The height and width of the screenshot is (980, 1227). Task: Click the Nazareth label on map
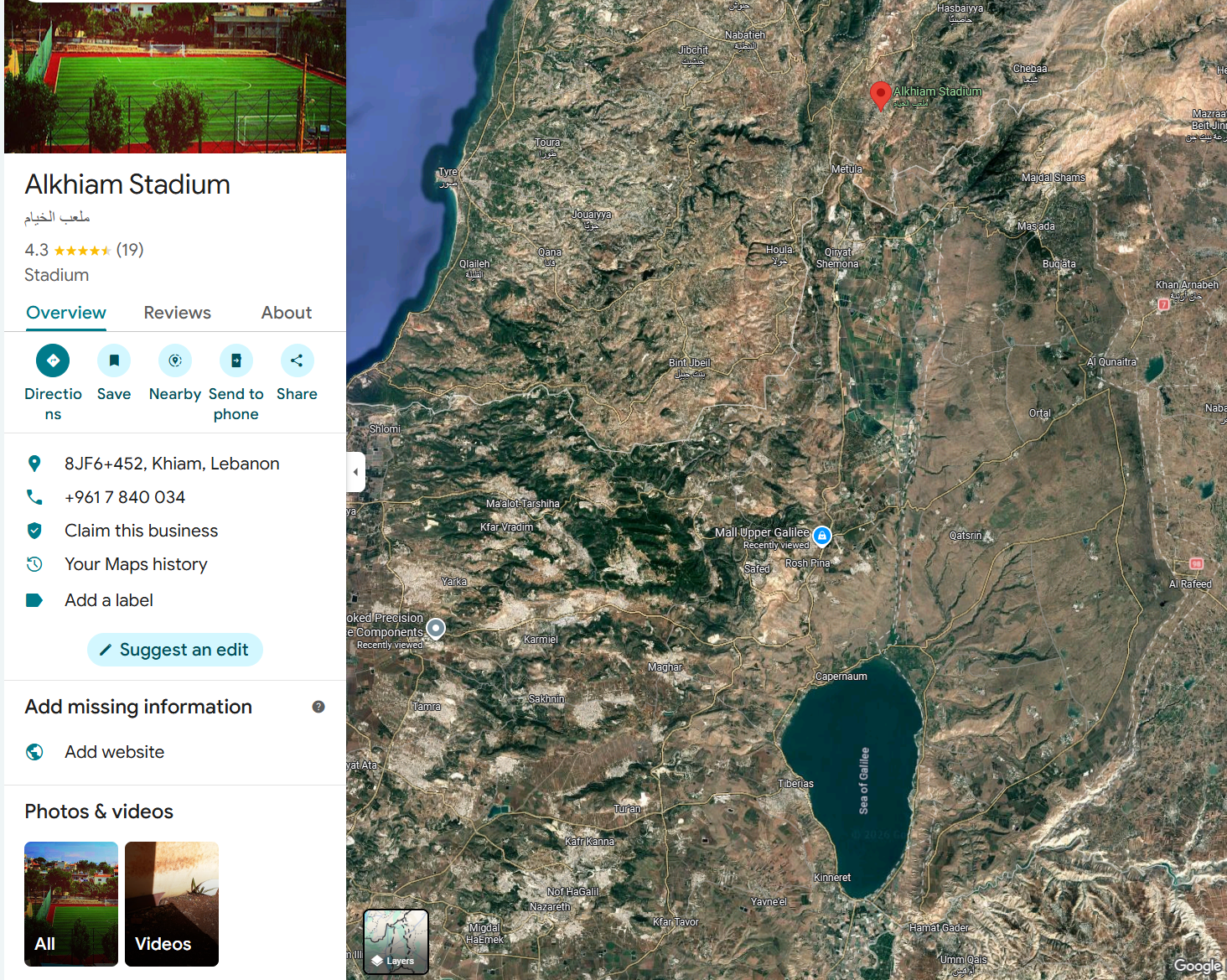point(550,906)
